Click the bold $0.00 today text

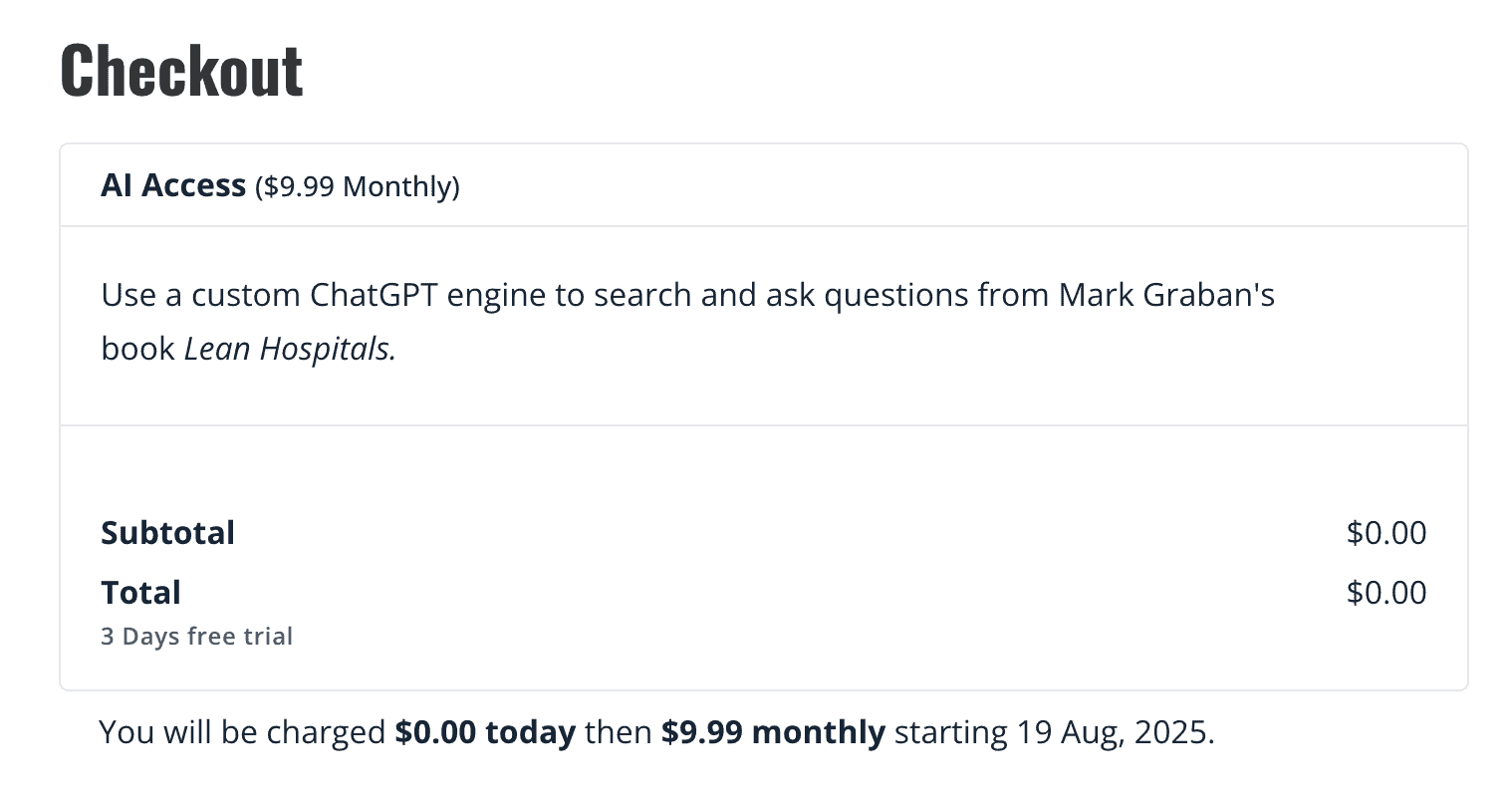pyautogui.click(x=485, y=733)
